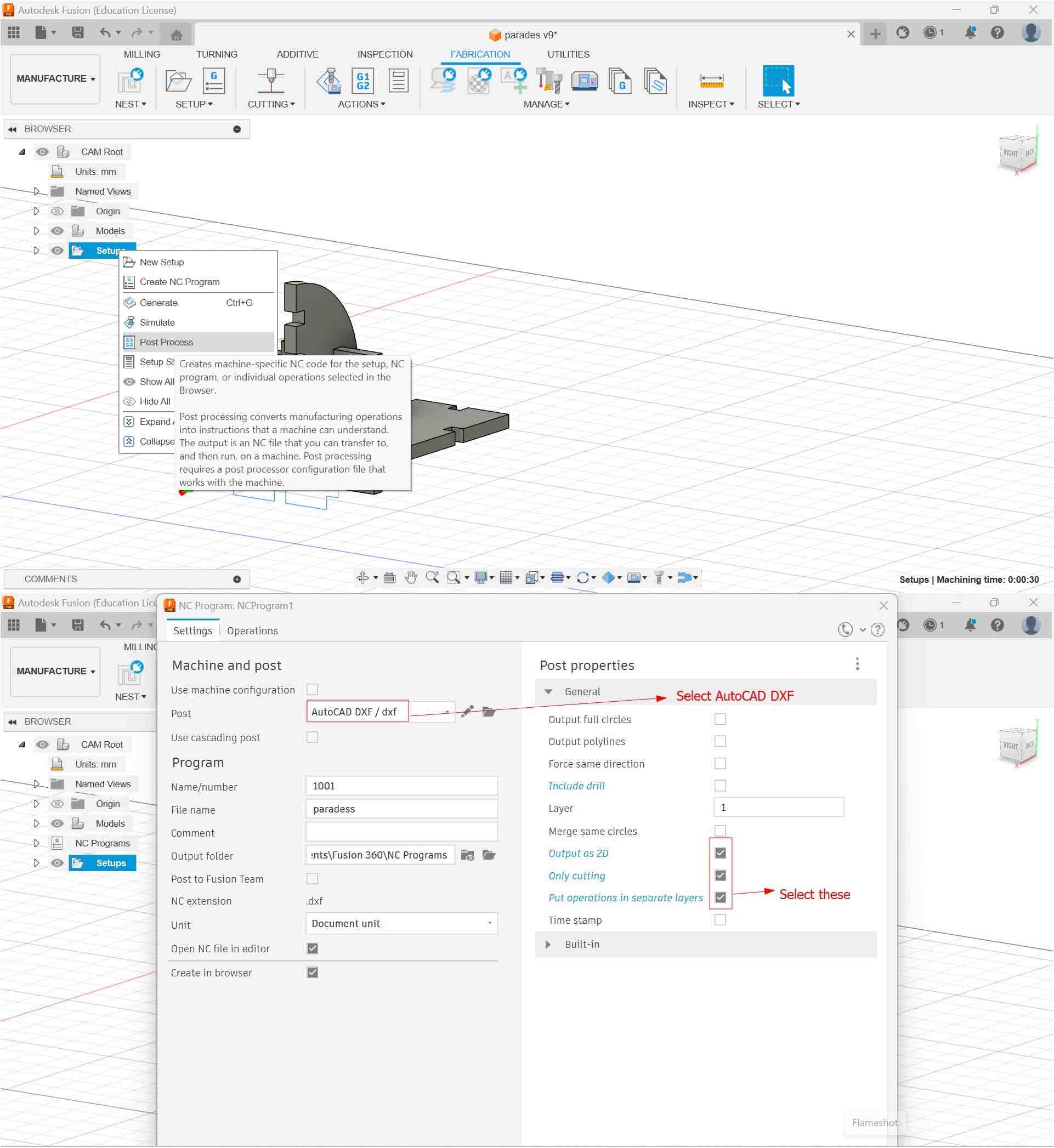
Task: Open the MANUFACTURE workspace dropdown
Action: click(x=55, y=79)
